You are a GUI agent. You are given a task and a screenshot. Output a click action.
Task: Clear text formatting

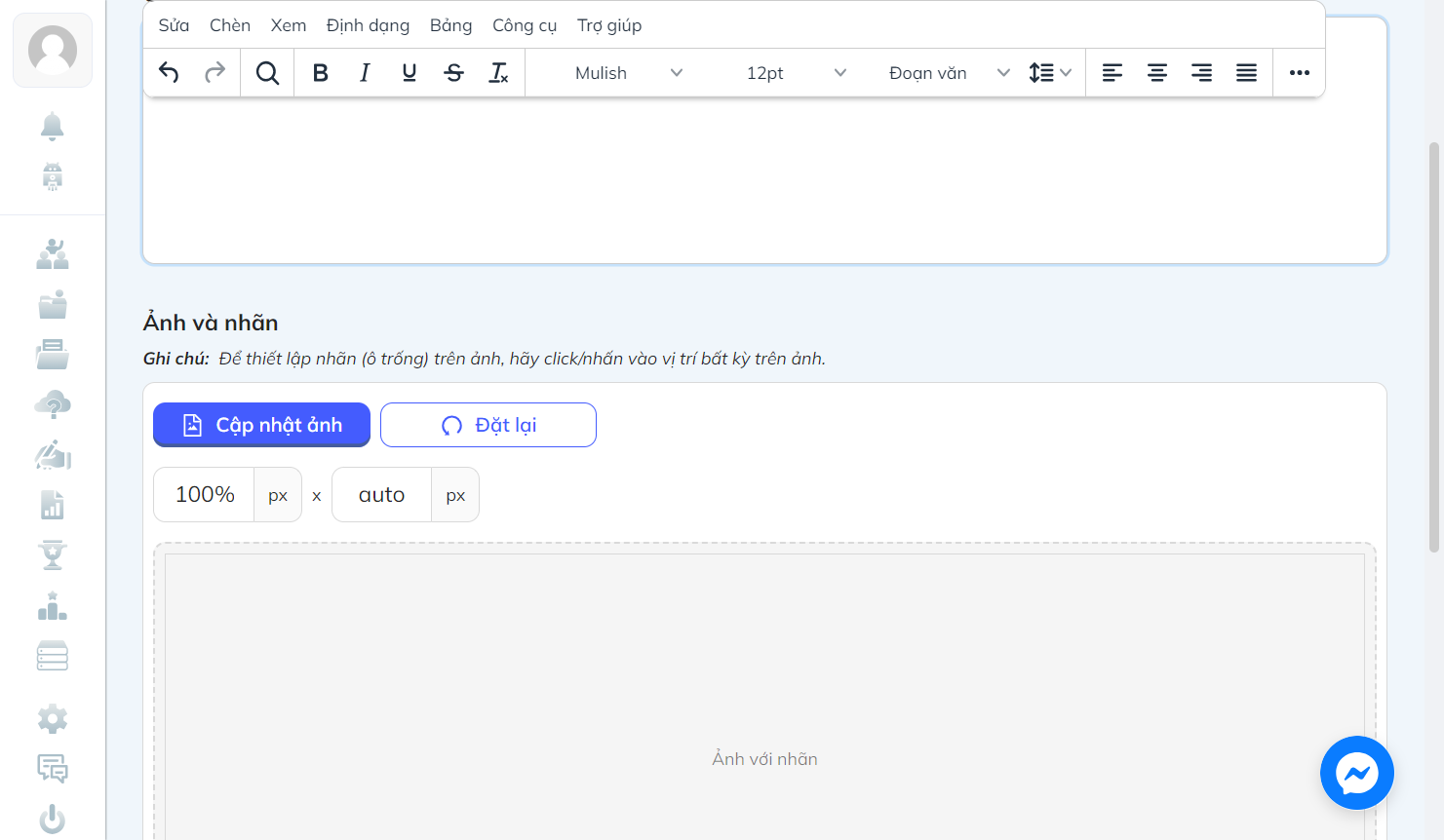coord(499,73)
